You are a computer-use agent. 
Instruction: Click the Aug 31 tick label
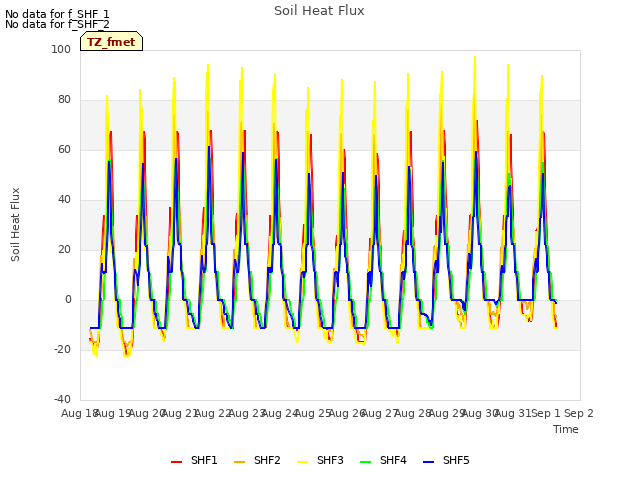[x=513, y=413]
